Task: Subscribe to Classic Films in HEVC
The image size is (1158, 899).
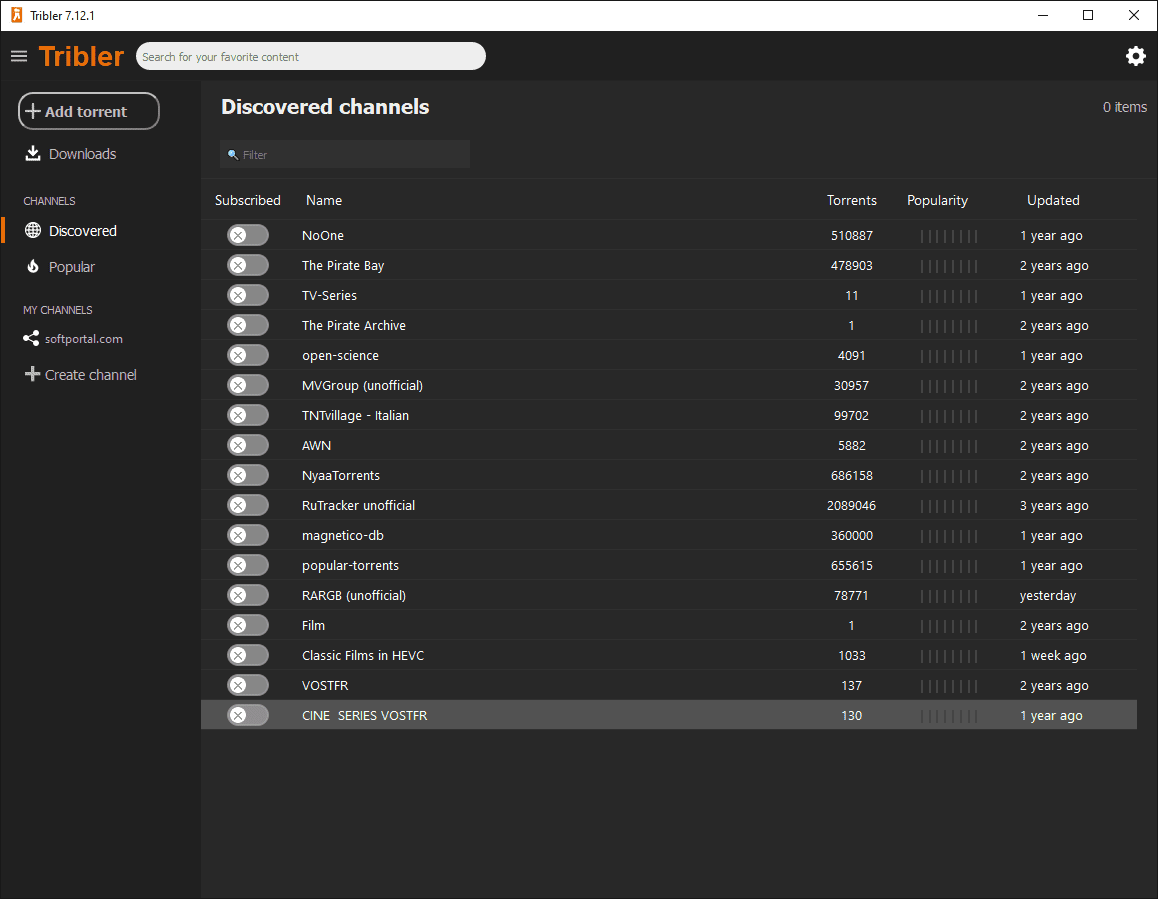Action: click(x=247, y=655)
